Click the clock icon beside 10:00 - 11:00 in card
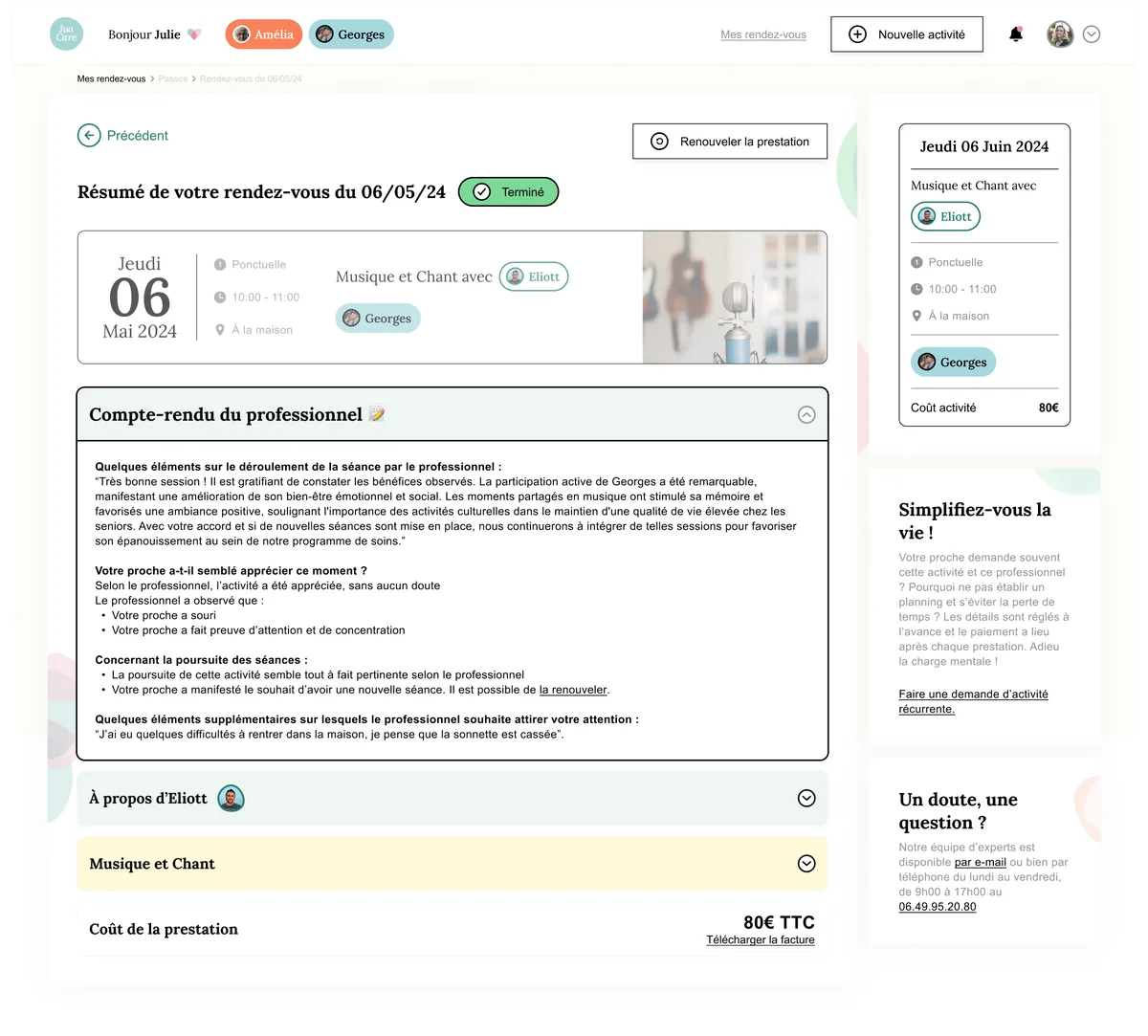The width and height of the screenshot is (1148, 1036). pyautogui.click(x=220, y=298)
